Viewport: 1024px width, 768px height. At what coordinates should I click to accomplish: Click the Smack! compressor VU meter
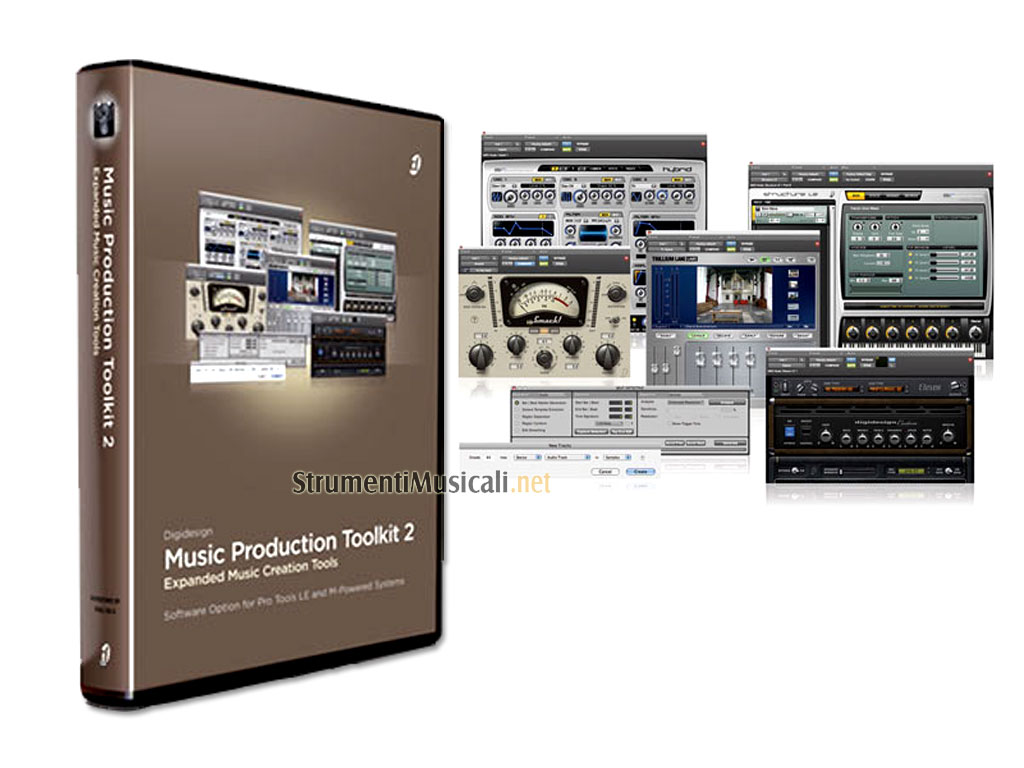(544, 298)
